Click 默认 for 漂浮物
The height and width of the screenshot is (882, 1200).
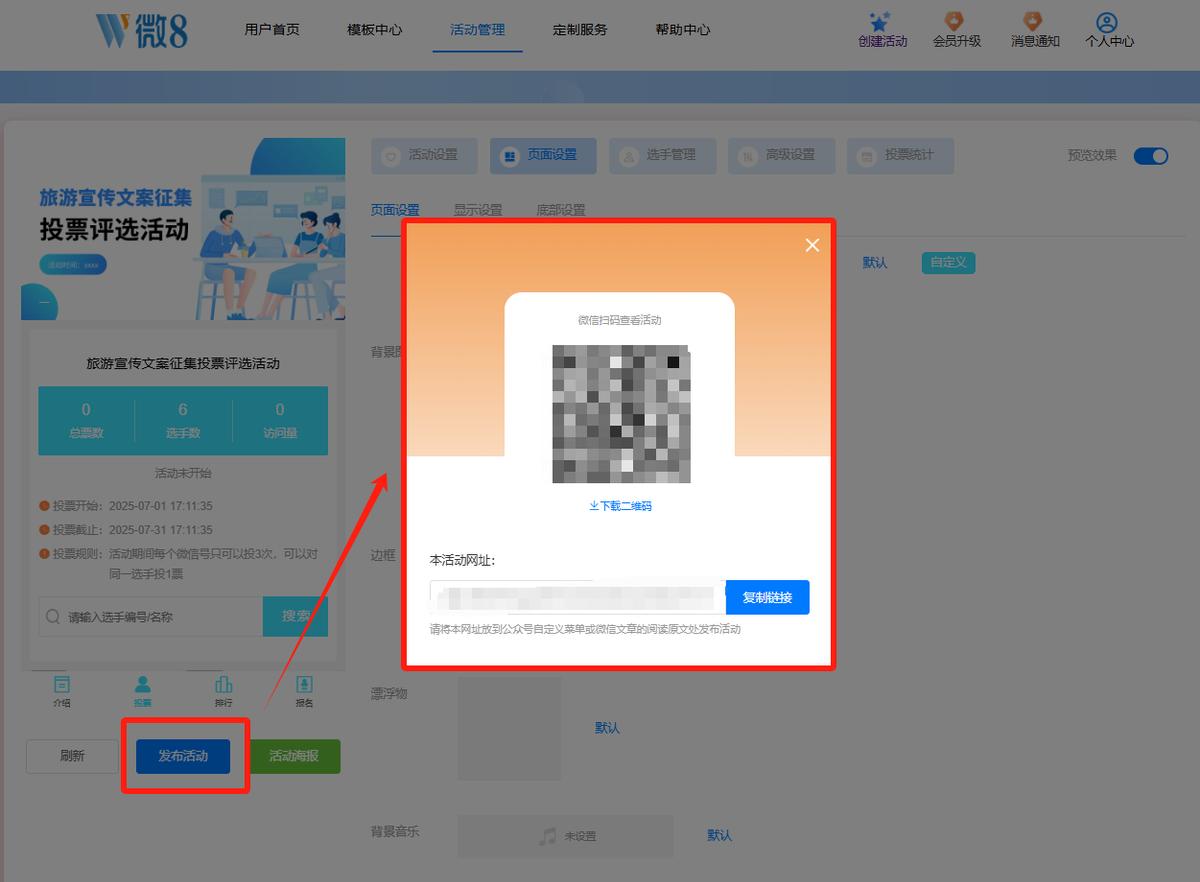pos(607,727)
